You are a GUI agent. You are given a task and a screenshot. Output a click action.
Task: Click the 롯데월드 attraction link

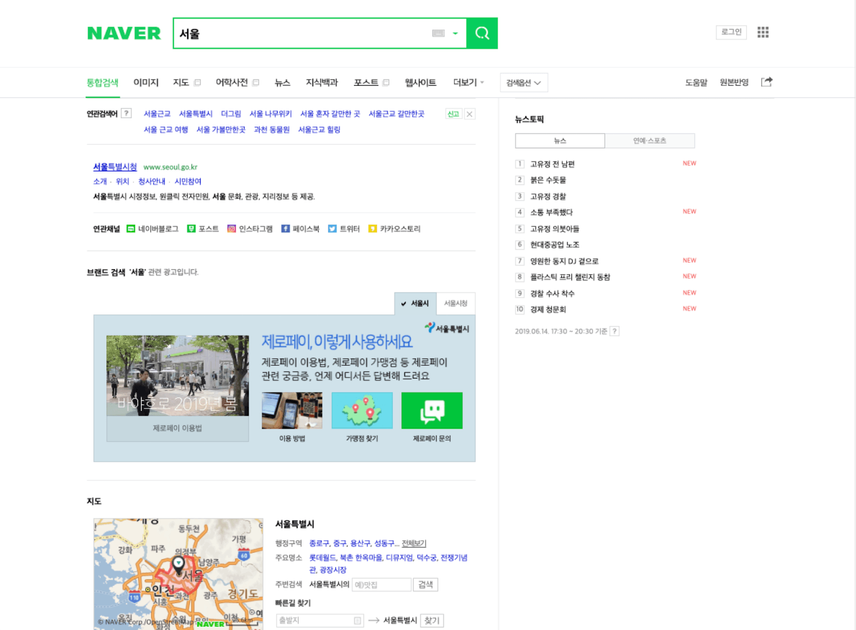(322, 557)
